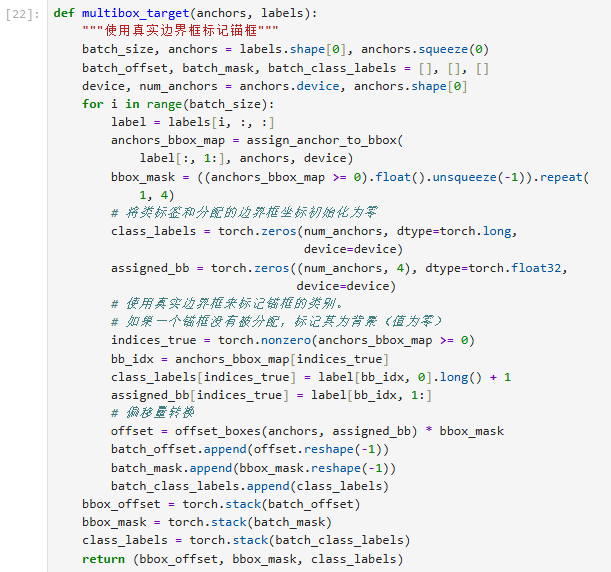The height and width of the screenshot is (572, 611).
Task: Click the Chinese comment above the offset line
Action: point(153,413)
